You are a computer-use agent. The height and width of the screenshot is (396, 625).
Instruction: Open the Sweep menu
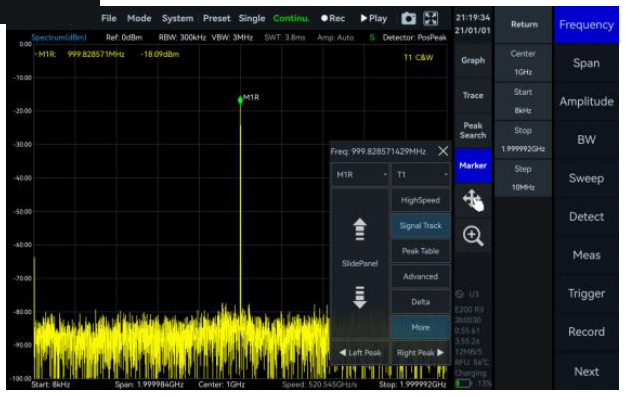586,178
